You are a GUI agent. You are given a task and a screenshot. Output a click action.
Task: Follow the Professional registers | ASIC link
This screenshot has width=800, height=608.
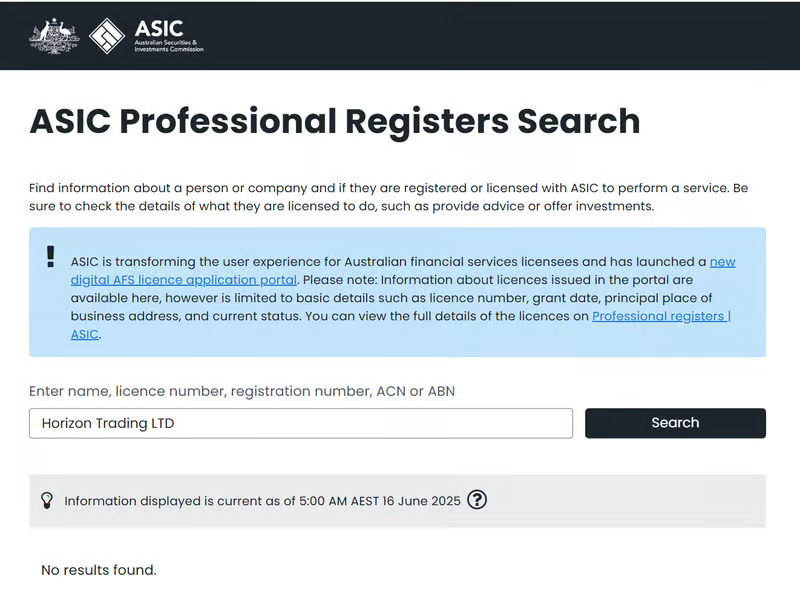(x=660, y=316)
